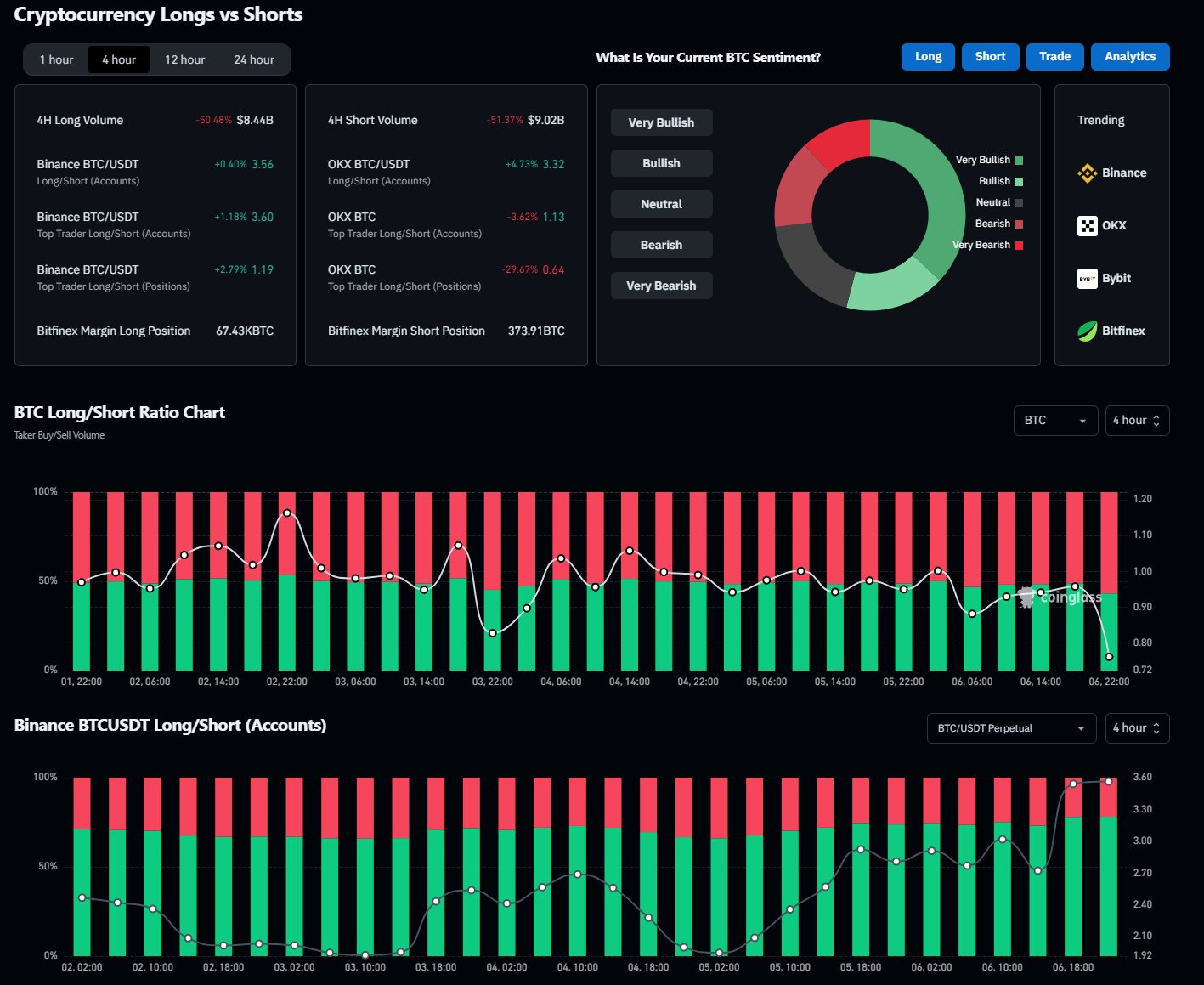Click Binance BTC/USDT Long/Short (Accounts) 3.56 value
This screenshot has width=1204, height=985.
tap(263, 165)
